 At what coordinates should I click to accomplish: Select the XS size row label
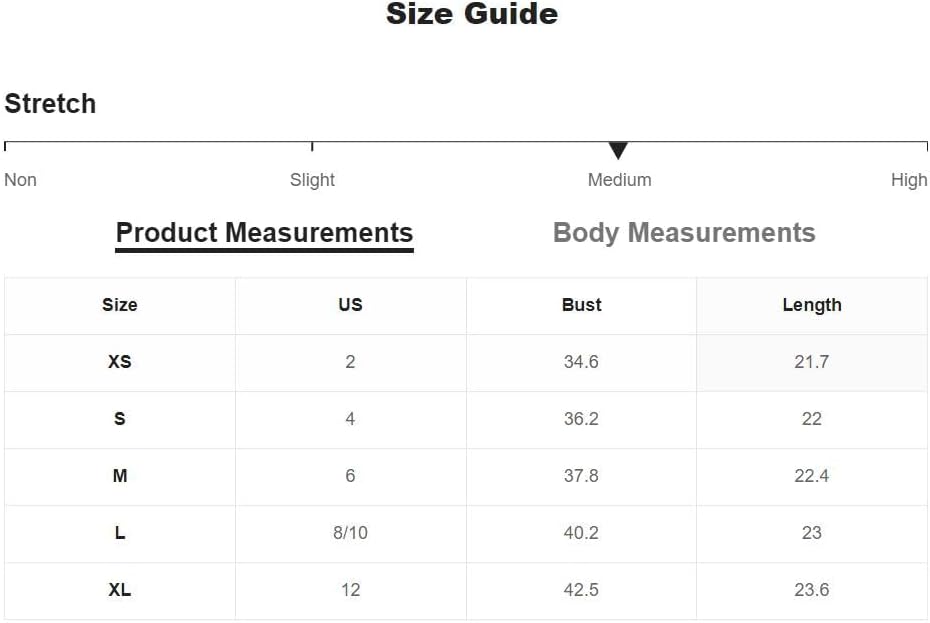tap(120, 362)
